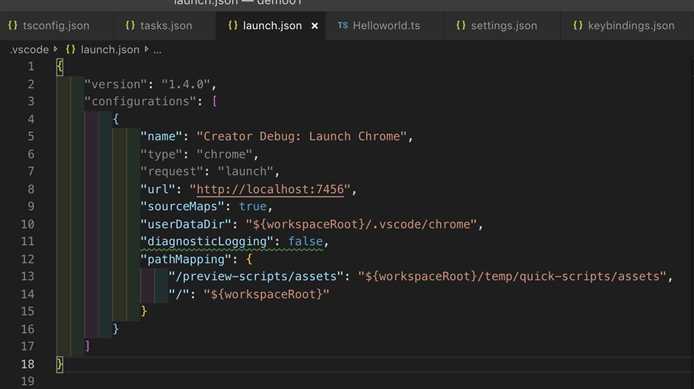Click the JSON icon on tasks.json tab
The image size is (694, 389).
point(130,26)
